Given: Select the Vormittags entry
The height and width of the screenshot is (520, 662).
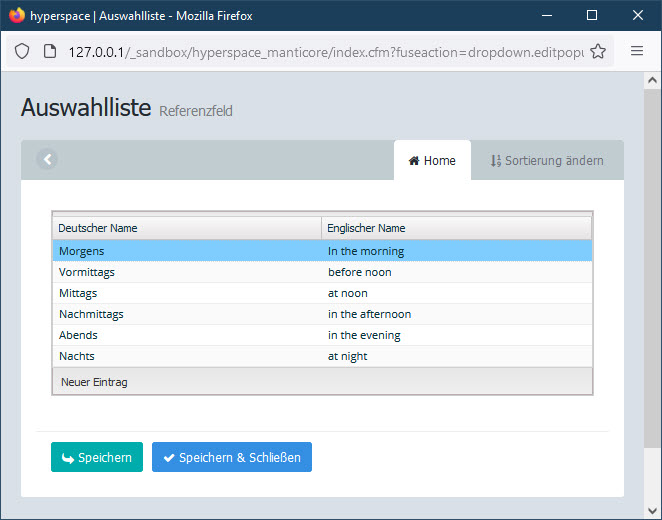Looking at the screenshot, I should pyautogui.click(x=87, y=272).
